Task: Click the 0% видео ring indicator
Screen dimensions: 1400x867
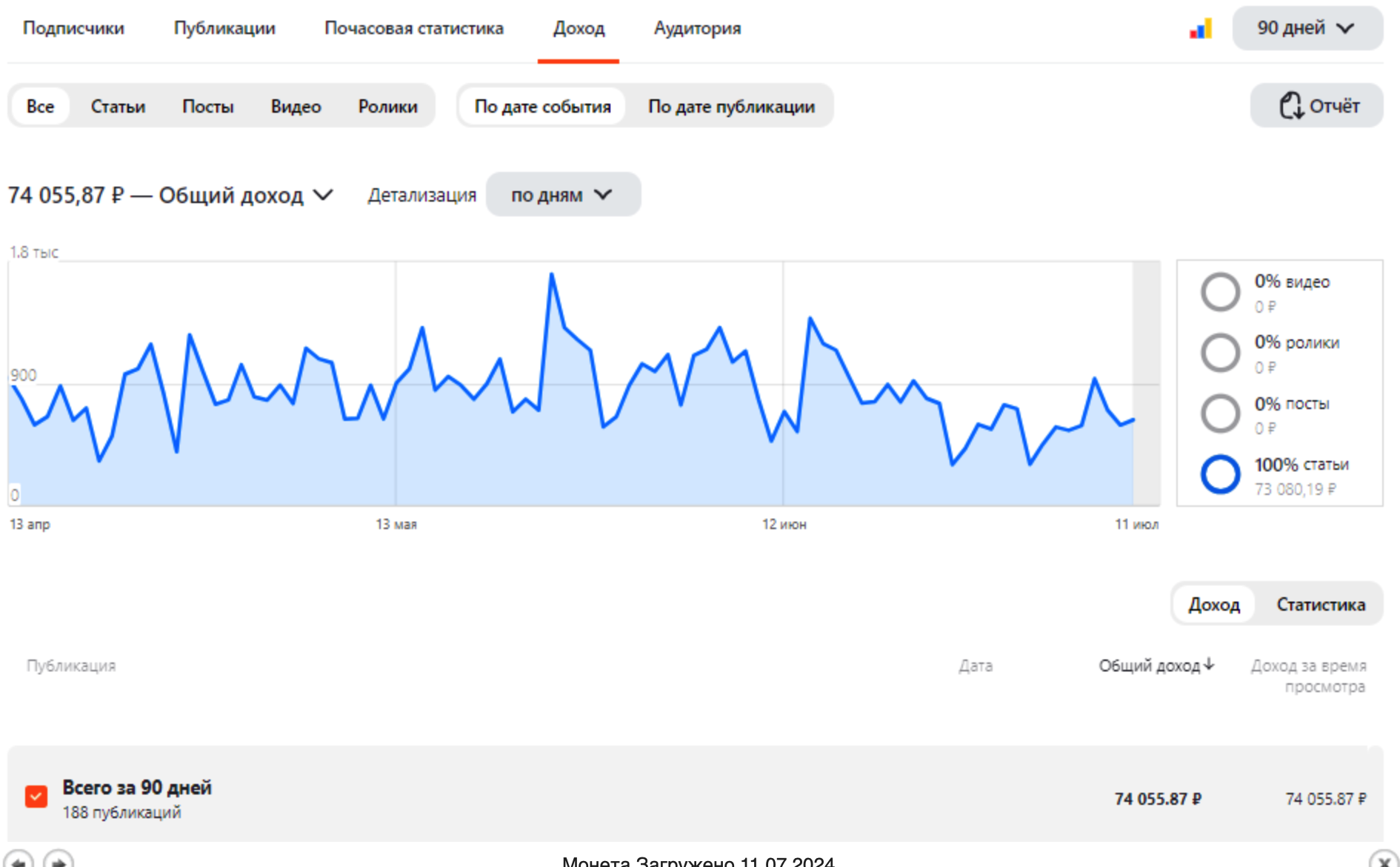Action: [1220, 292]
